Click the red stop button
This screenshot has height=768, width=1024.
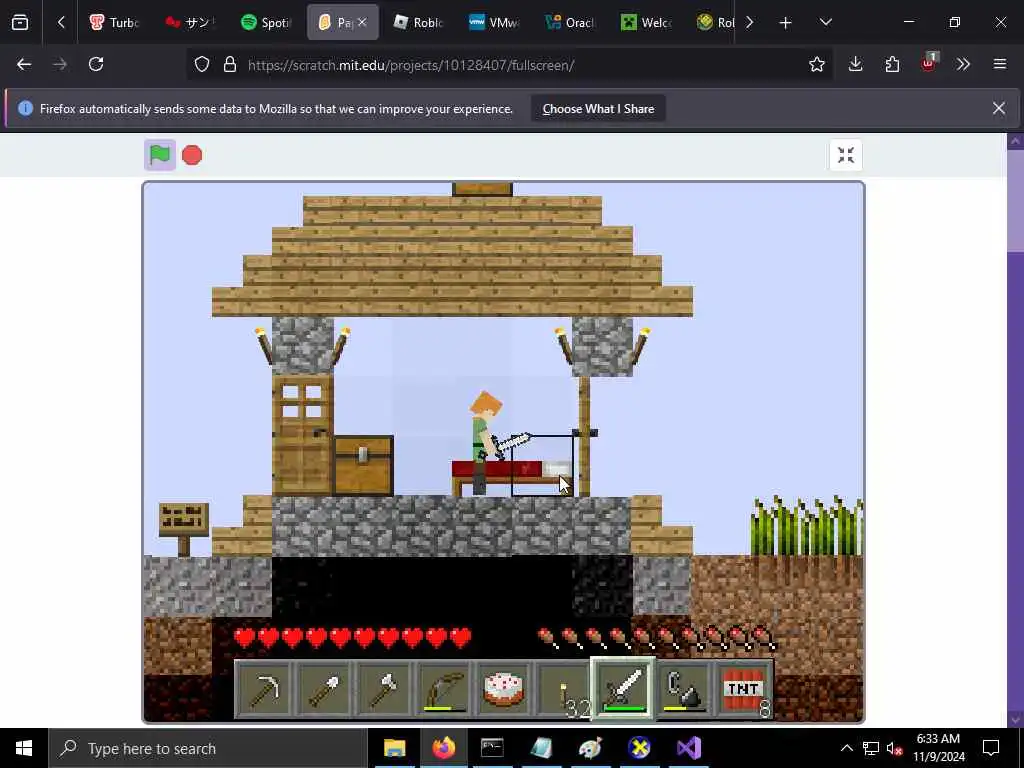coord(192,155)
